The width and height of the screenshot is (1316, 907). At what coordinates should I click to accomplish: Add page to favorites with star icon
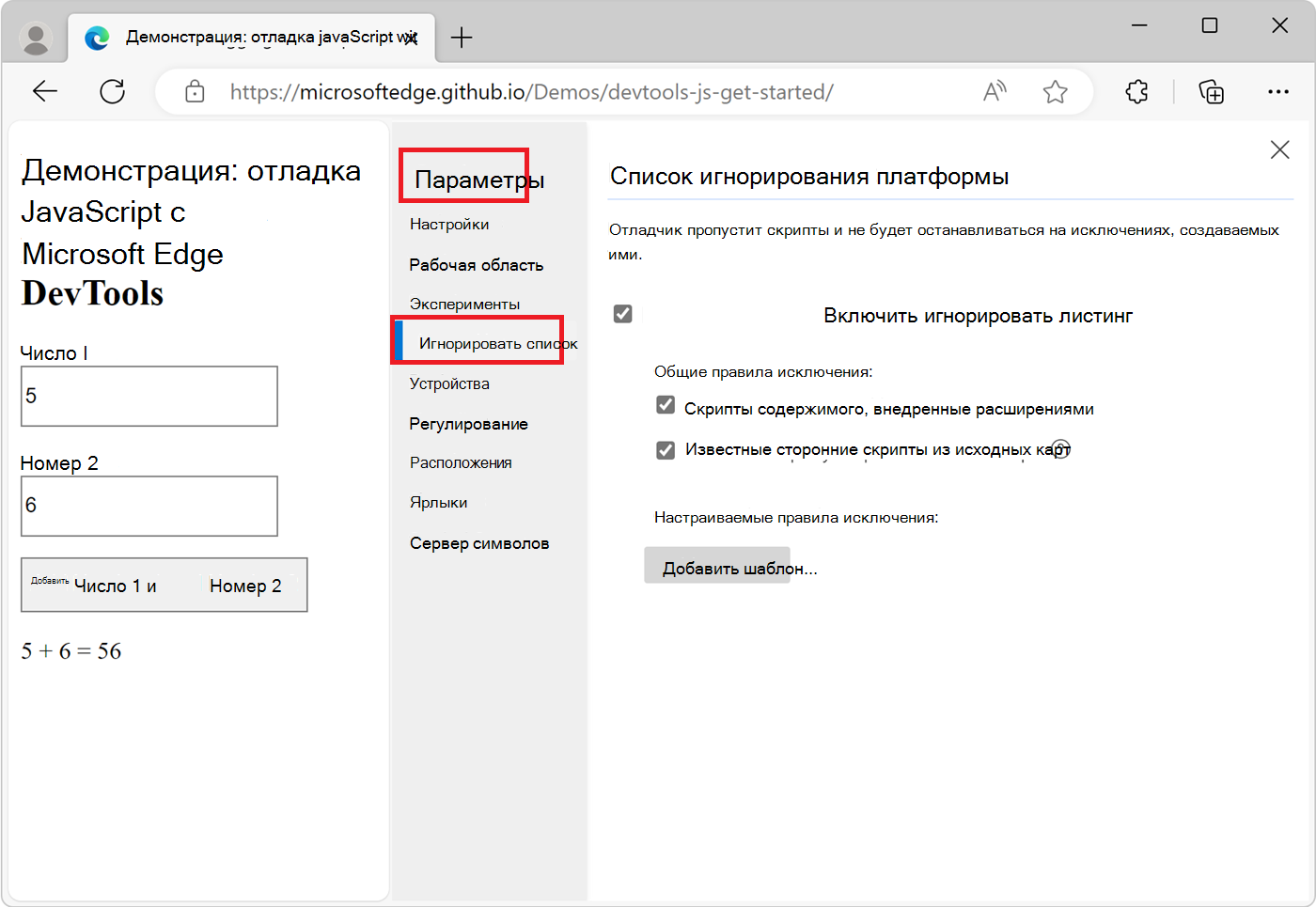(1056, 91)
